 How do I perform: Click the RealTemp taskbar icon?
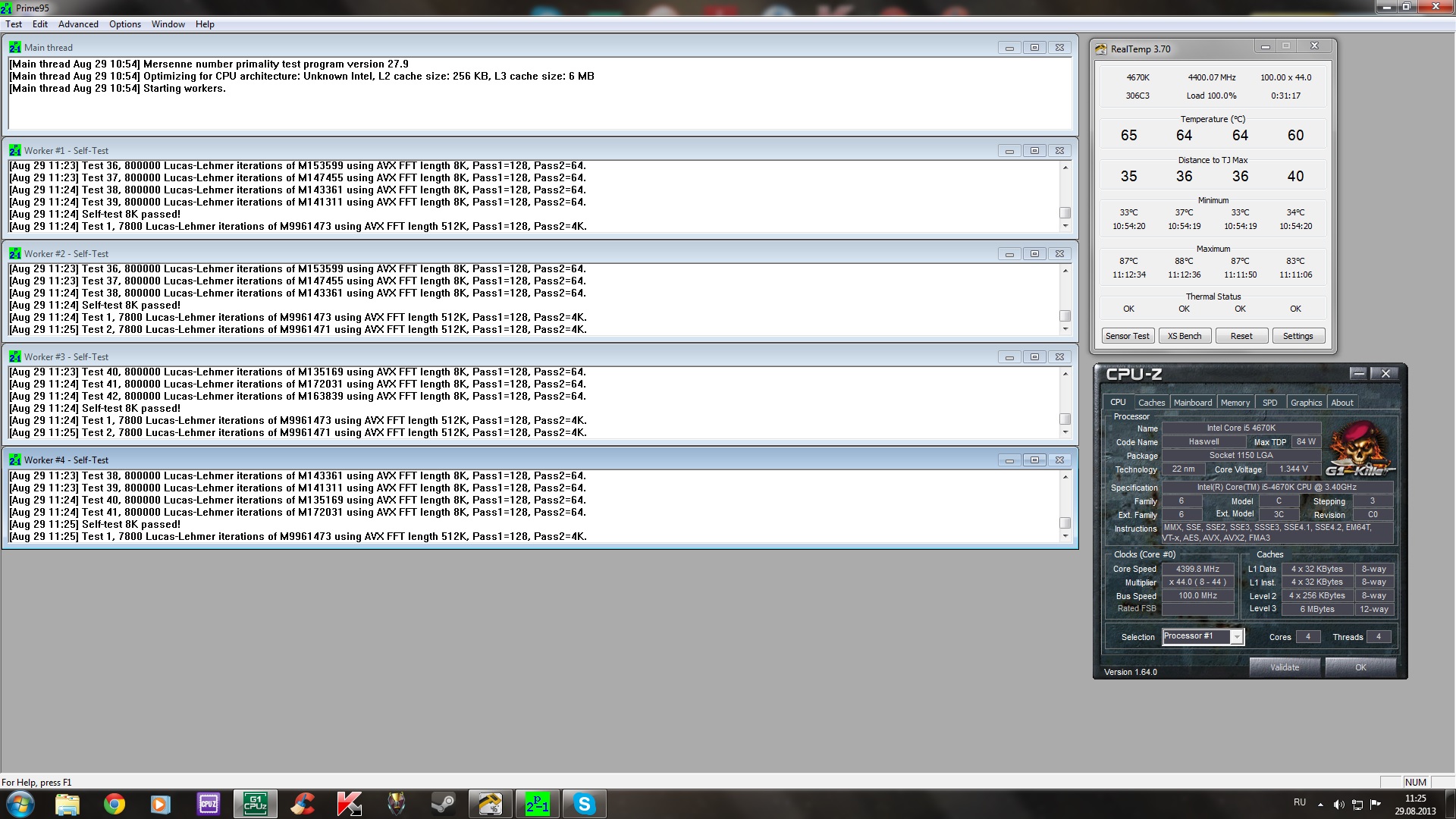[490, 804]
